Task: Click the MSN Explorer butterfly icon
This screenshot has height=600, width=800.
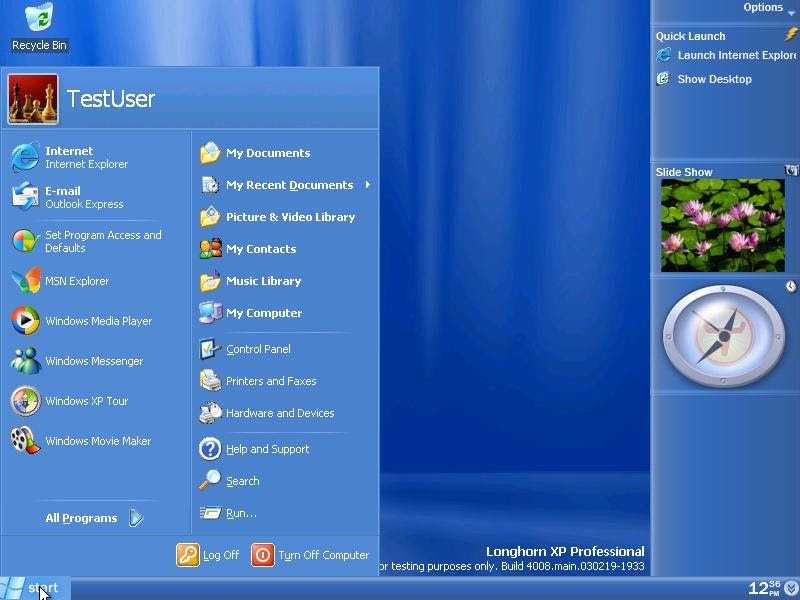Action: pyautogui.click(x=26, y=281)
